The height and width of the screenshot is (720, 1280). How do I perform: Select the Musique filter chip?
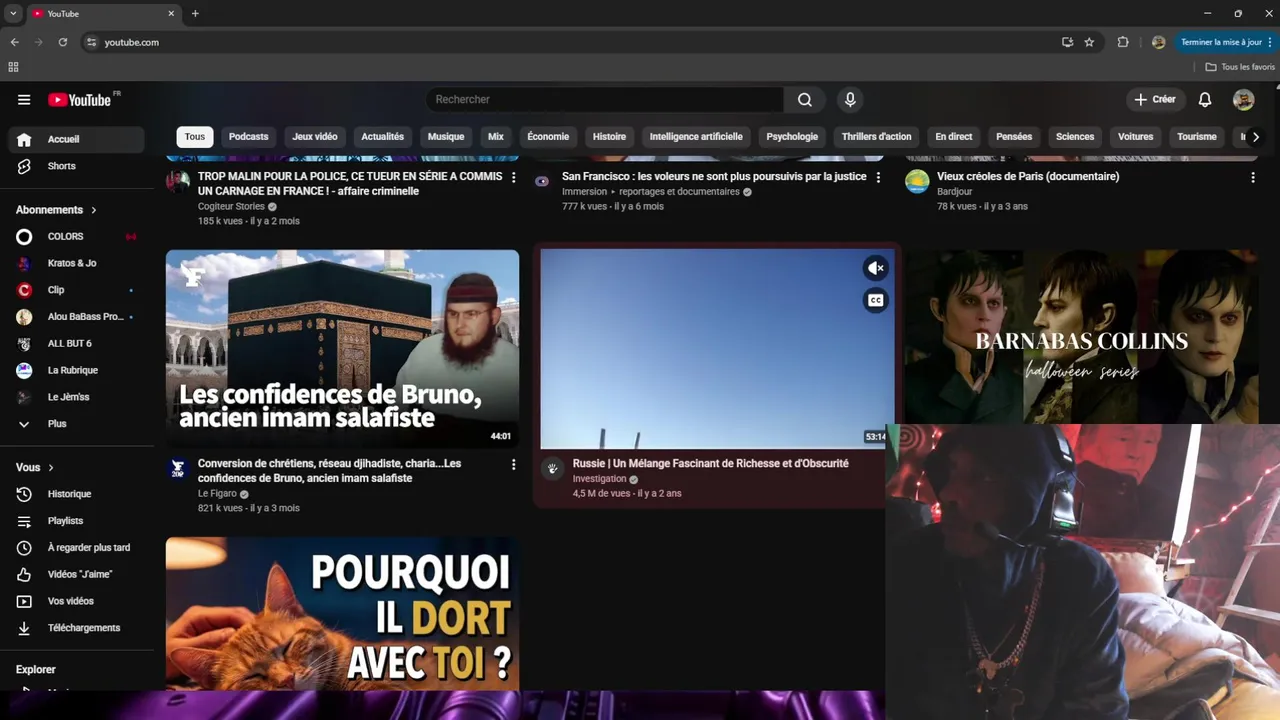point(446,137)
